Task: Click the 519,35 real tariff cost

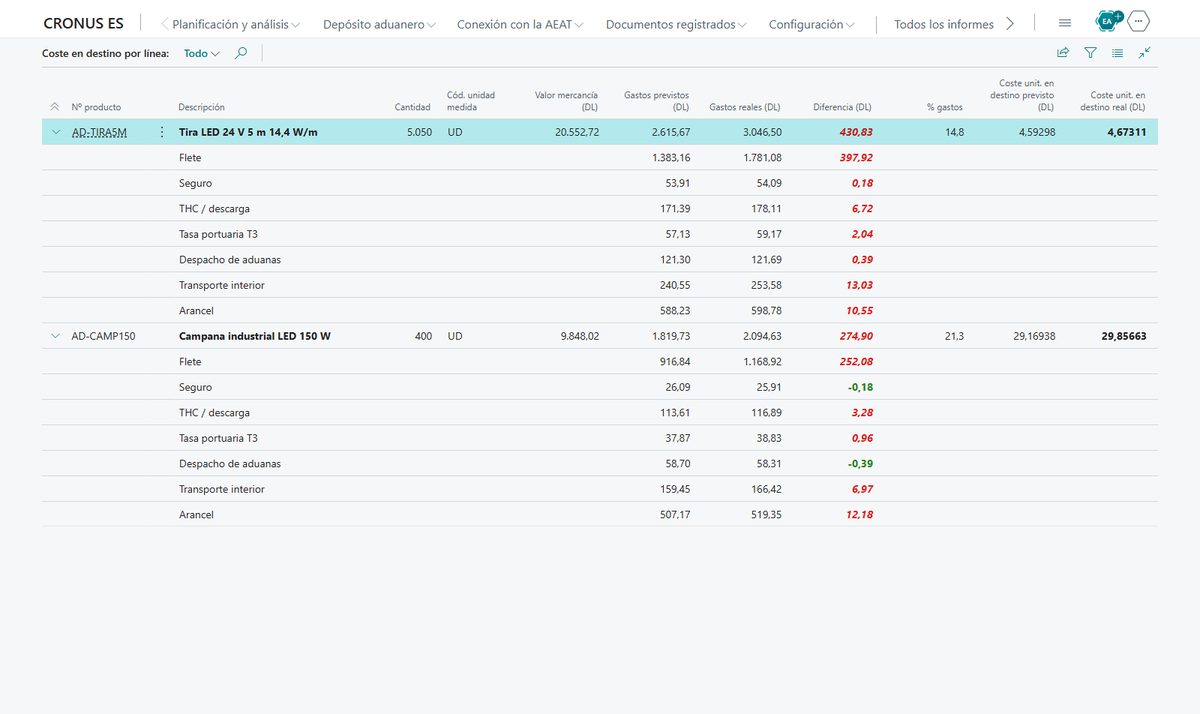Action: (x=764, y=515)
